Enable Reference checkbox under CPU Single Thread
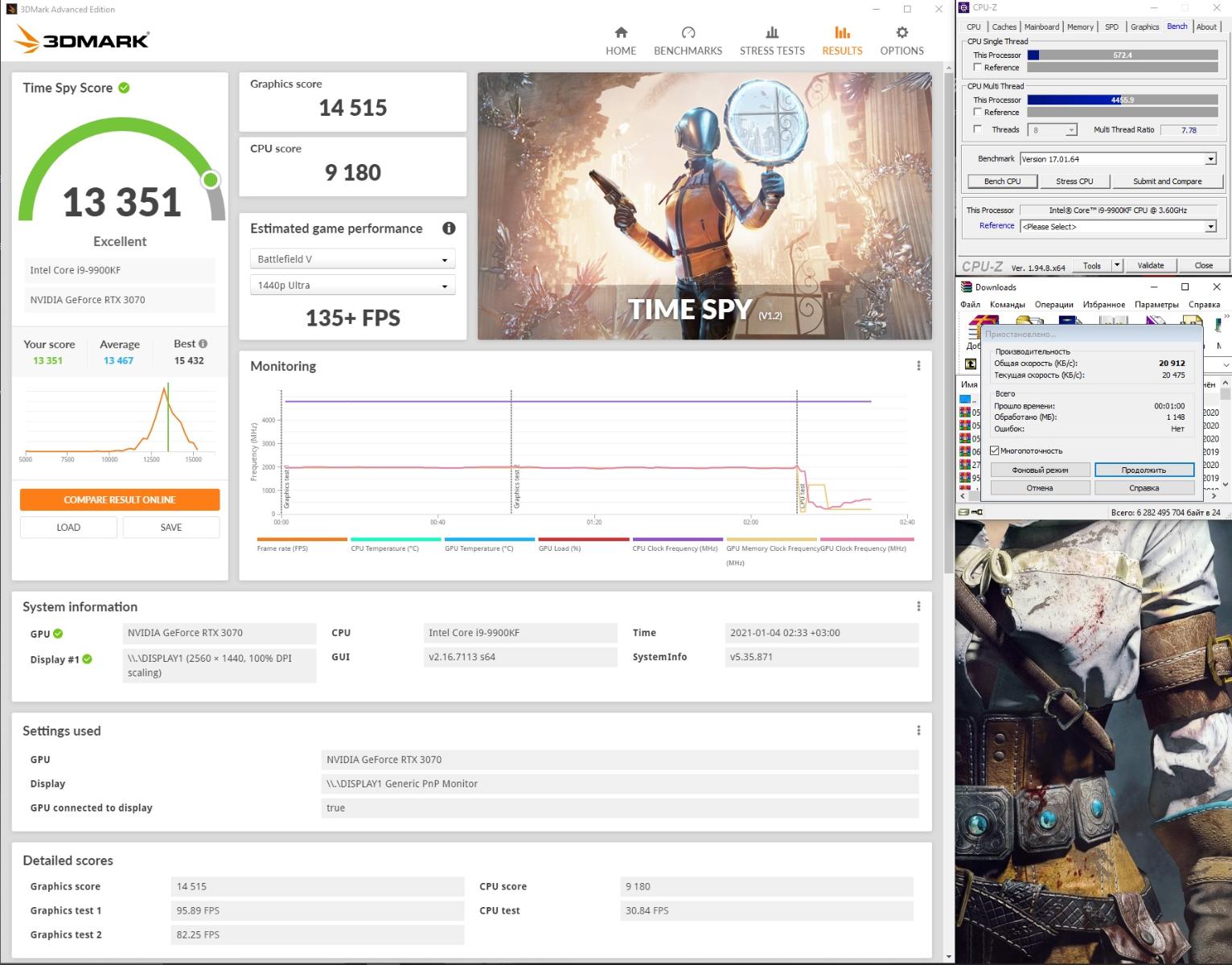Viewport: 1232px width, 965px height. coord(978,68)
